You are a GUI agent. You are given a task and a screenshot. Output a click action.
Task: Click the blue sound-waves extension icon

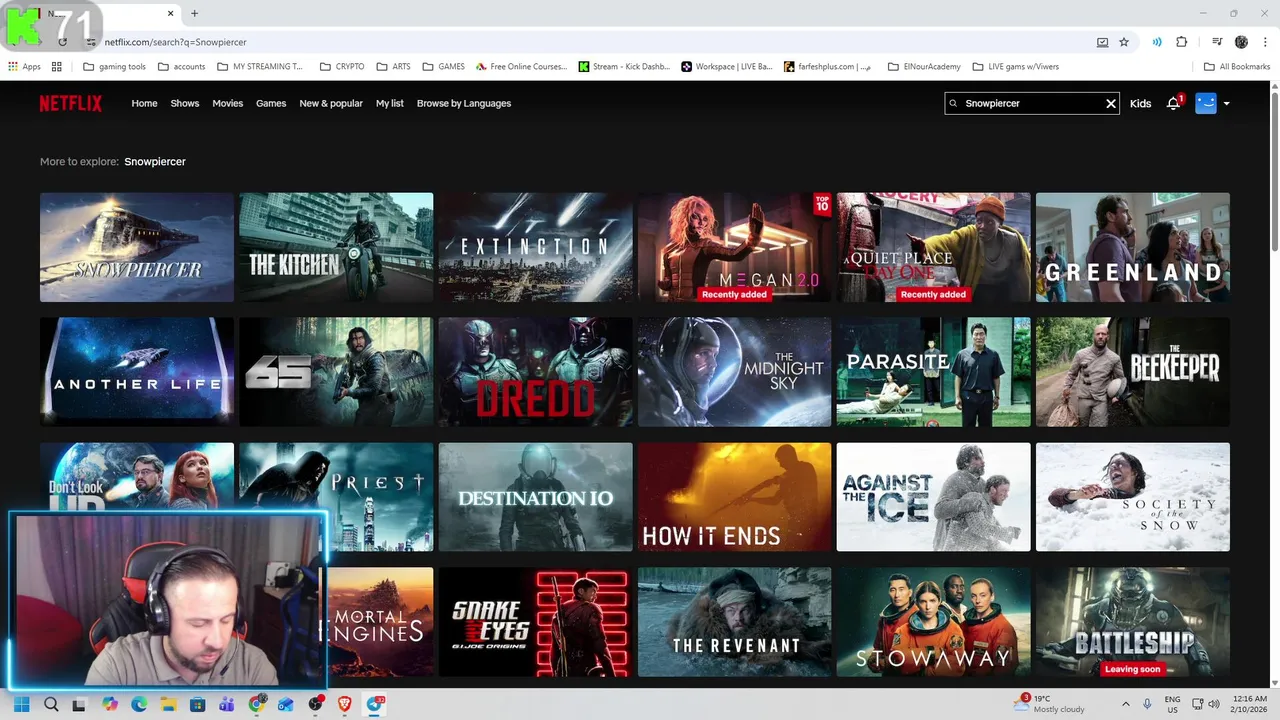1157,42
